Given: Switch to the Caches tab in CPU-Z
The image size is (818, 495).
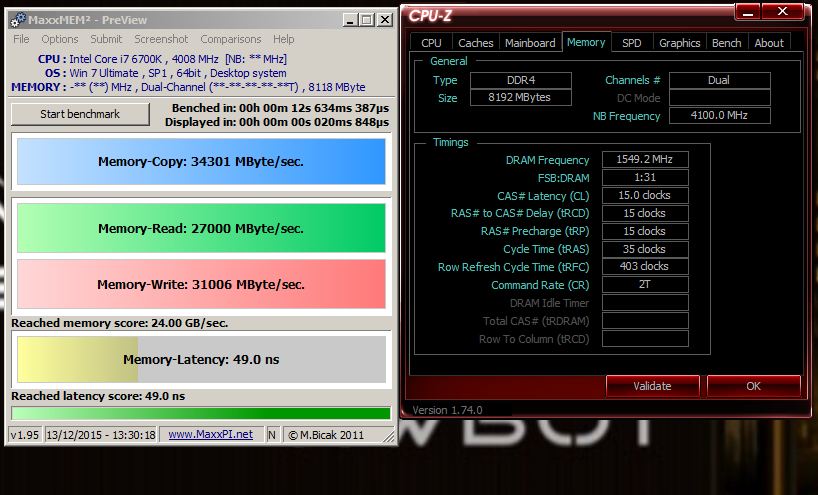Looking at the screenshot, I should coord(476,43).
